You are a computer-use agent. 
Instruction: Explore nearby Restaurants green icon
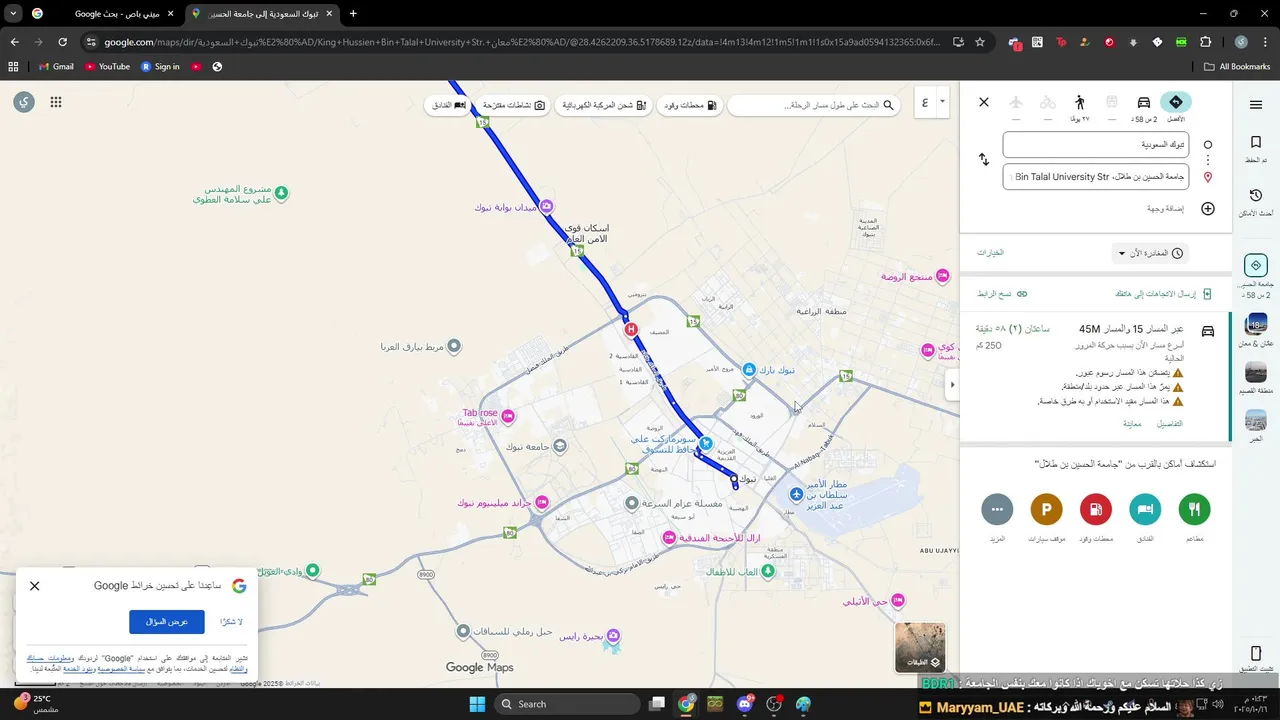point(1194,509)
